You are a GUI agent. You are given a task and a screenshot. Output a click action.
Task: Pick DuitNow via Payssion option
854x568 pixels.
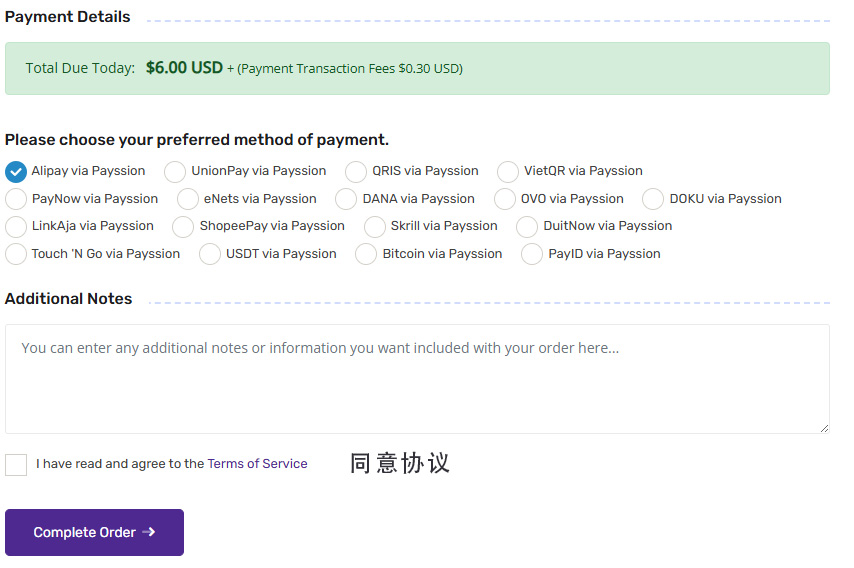[527, 226]
